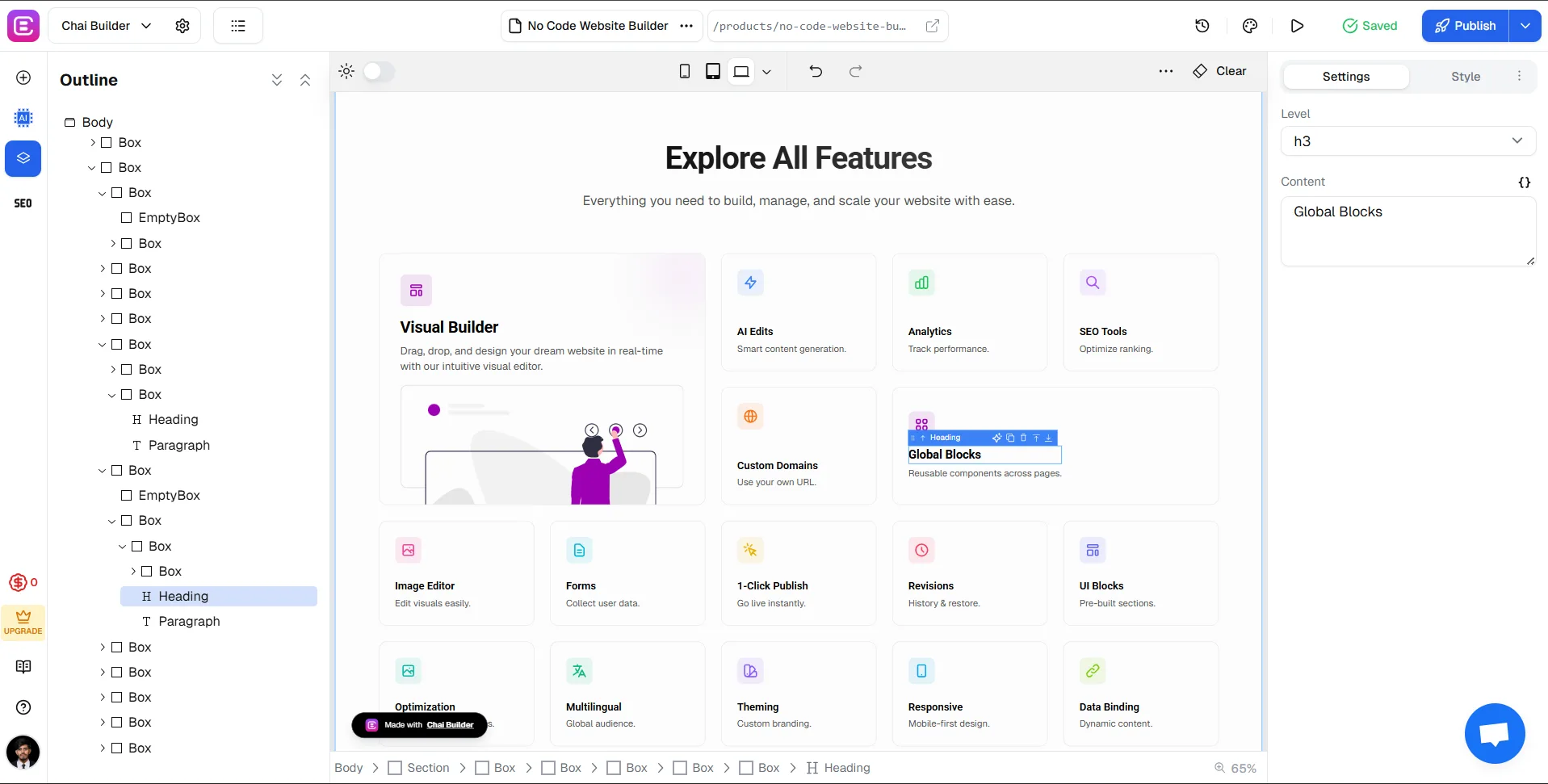The width and height of the screenshot is (1548, 784).
Task: Select the desktop viewport icon
Action: click(741, 71)
